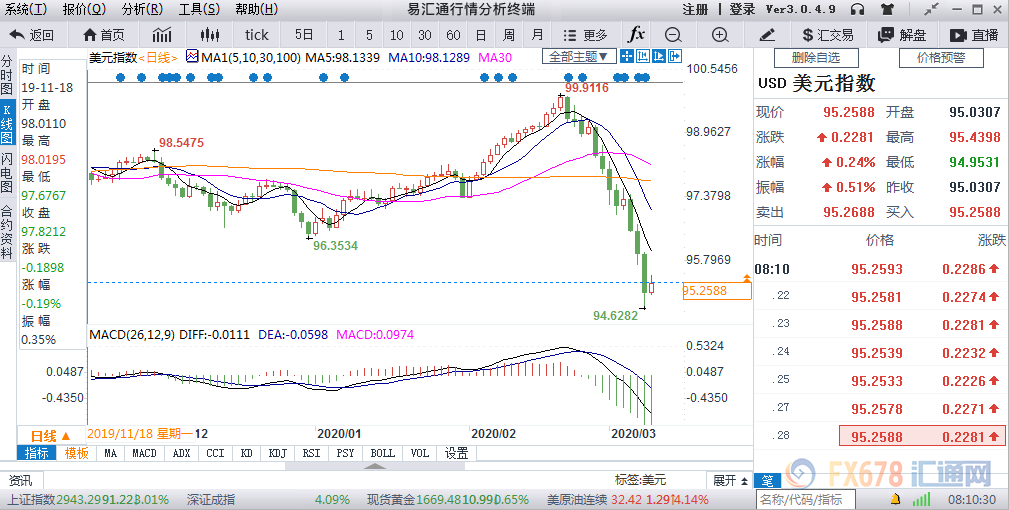
Task: Click the alert bell icon
Action: click(895, 499)
